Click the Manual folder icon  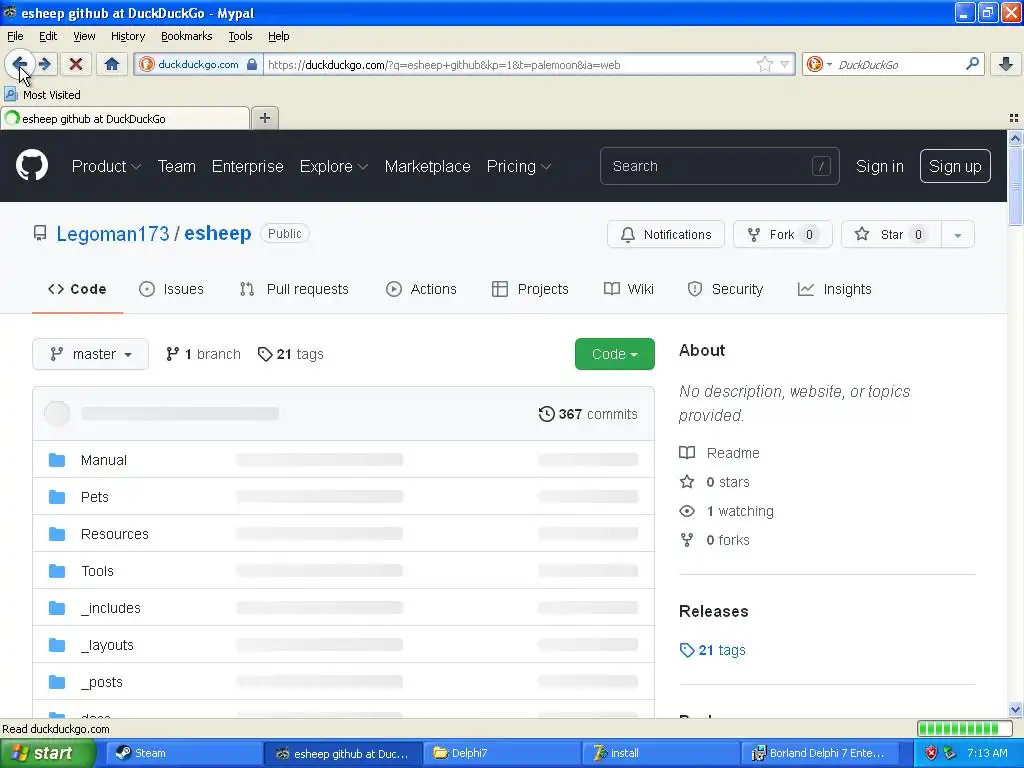(57, 460)
